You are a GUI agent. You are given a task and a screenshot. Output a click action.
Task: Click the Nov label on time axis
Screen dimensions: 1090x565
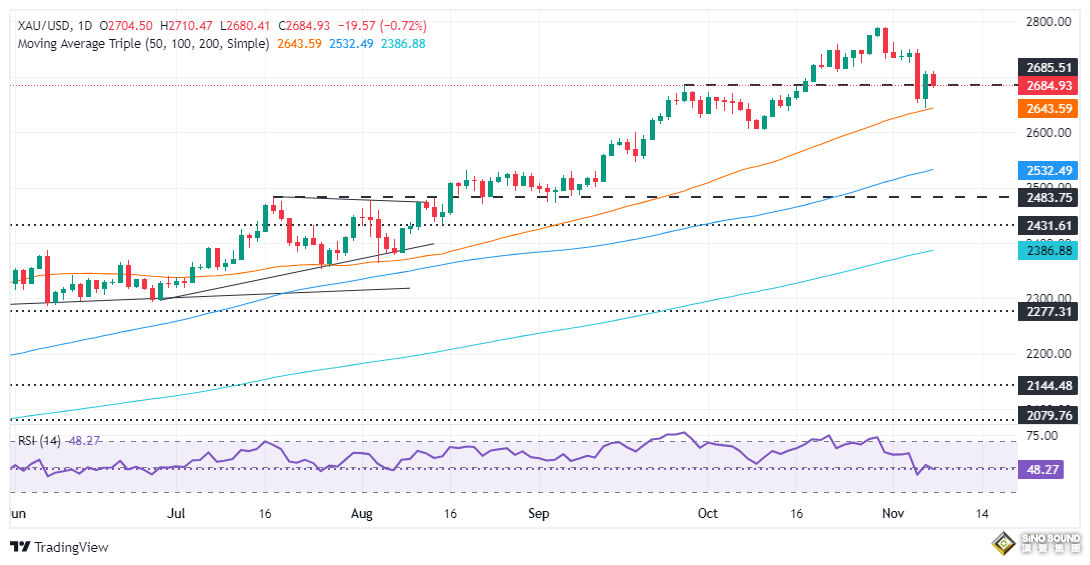point(895,513)
